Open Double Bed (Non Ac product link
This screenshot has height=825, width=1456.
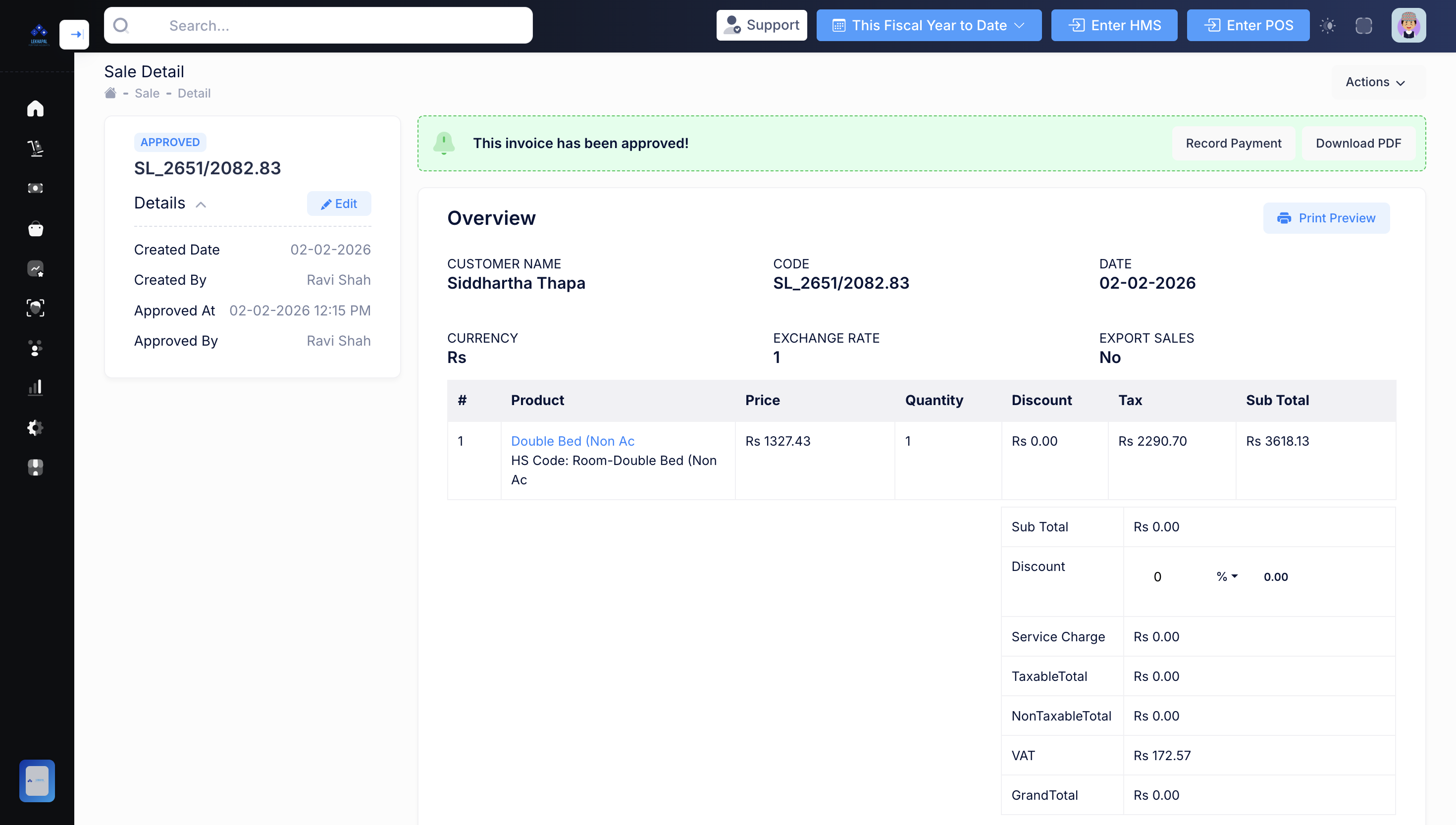tap(572, 441)
